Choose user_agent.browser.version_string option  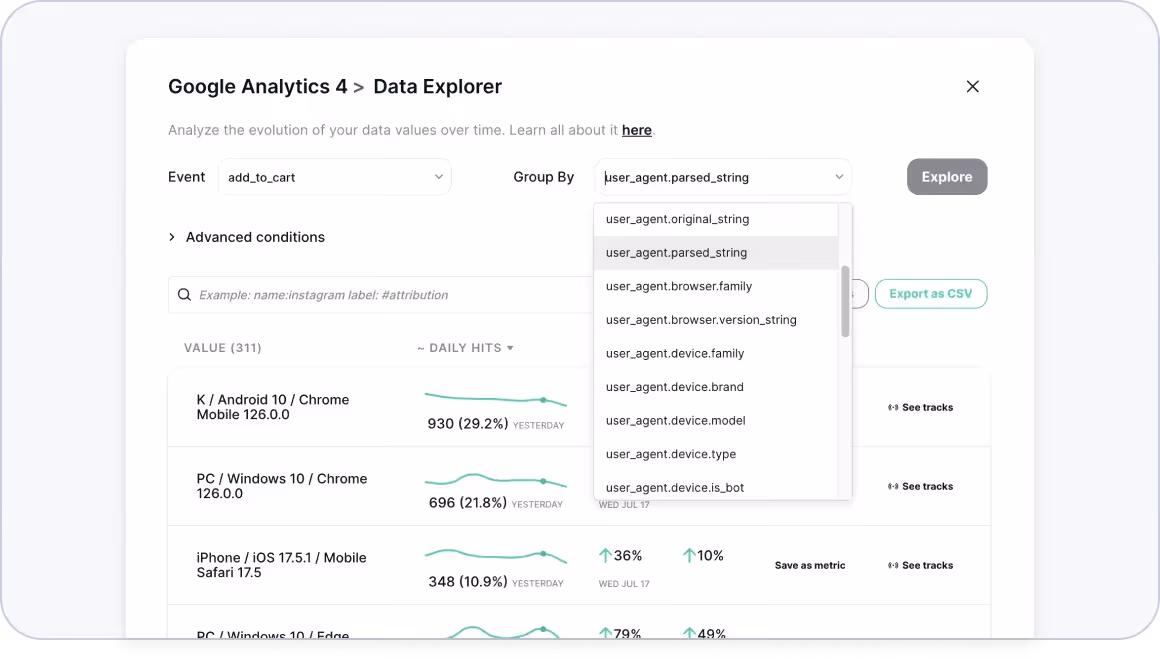coord(716,320)
